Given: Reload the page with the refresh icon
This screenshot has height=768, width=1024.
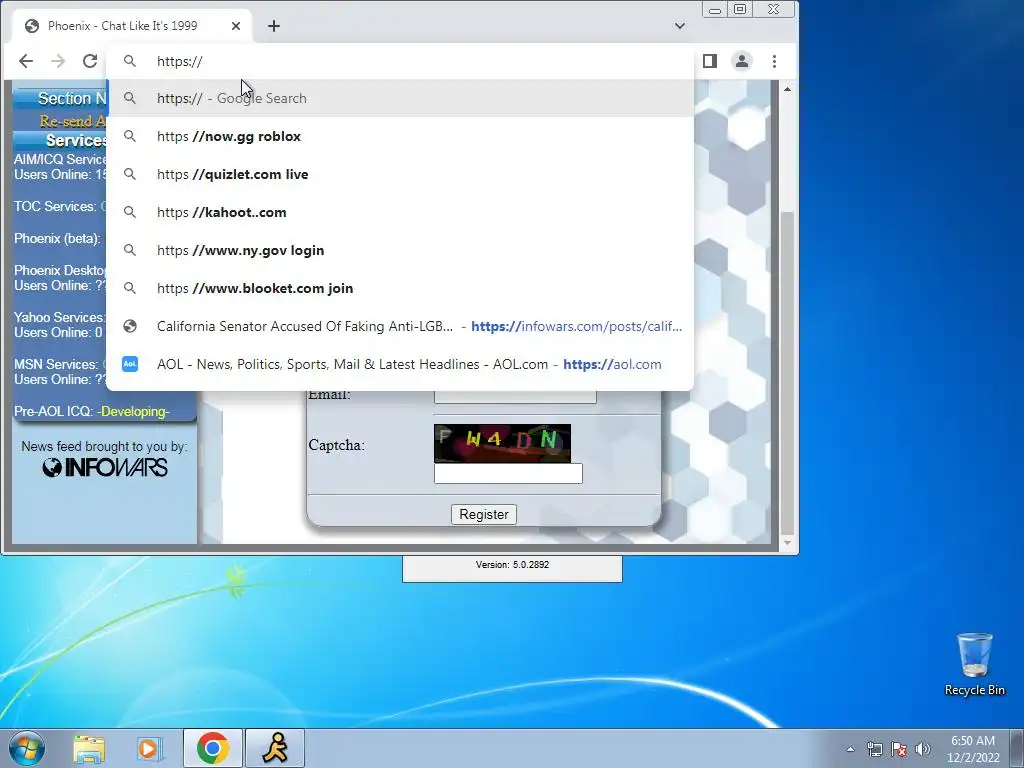Looking at the screenshot, I should (x=89, y=61).
